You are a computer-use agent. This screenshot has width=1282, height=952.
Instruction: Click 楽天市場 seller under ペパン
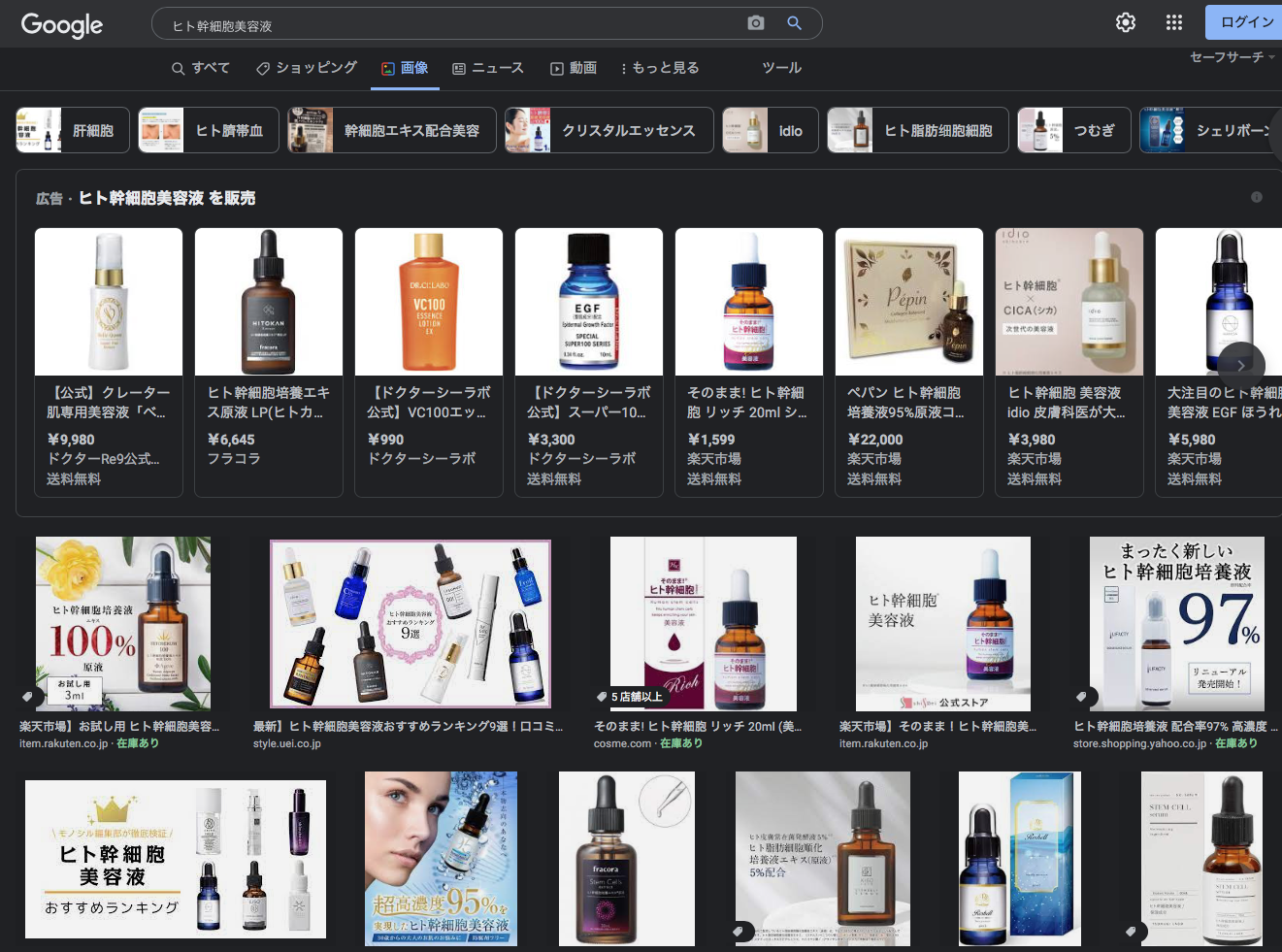tap(874, 459)
